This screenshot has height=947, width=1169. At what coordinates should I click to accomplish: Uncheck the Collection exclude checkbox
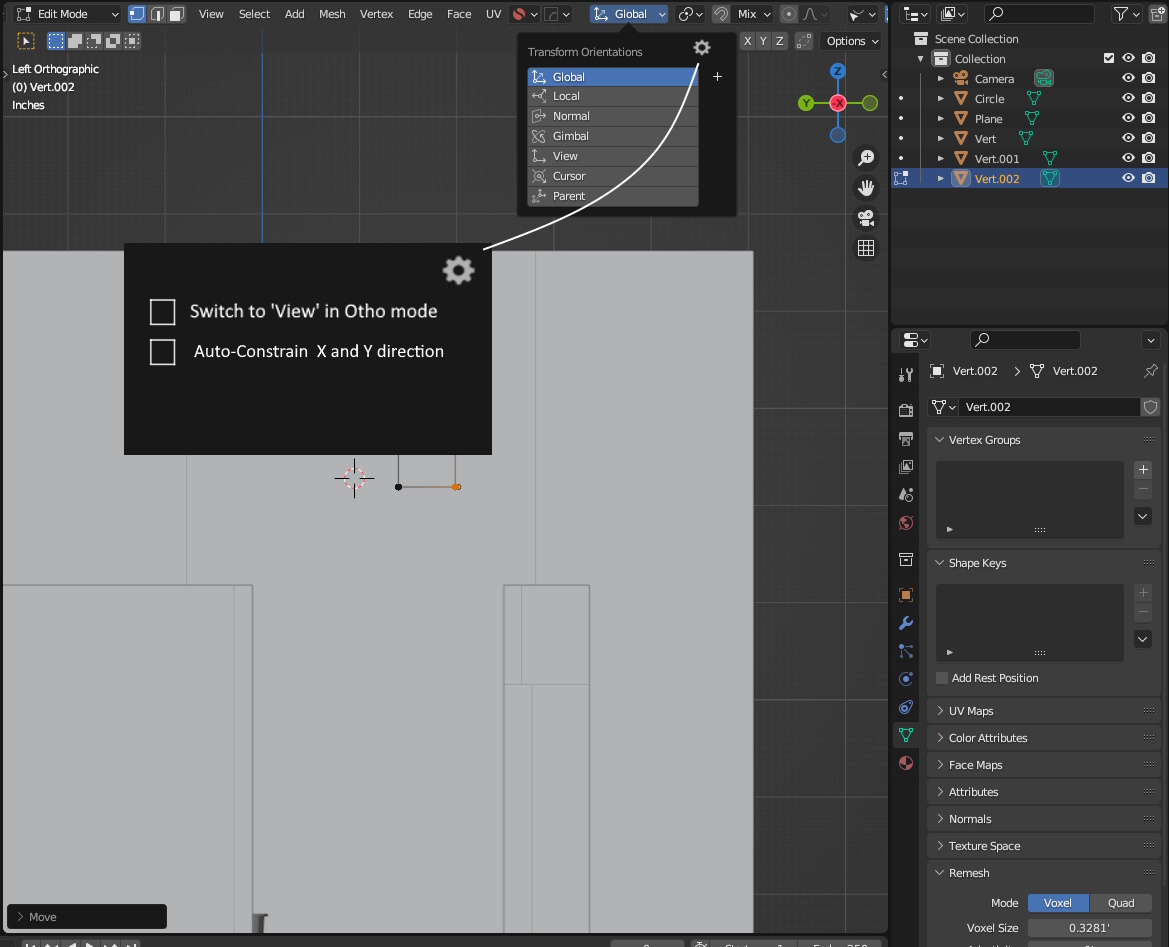point(1109,58)
